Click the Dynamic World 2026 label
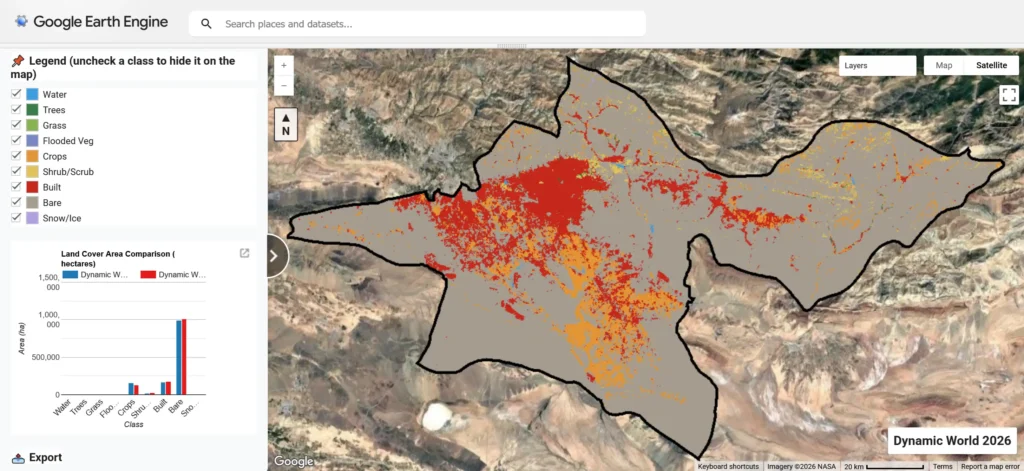The width and height of the screenshot is (1024, 471). pyautogui.click(x=952, y=441)
